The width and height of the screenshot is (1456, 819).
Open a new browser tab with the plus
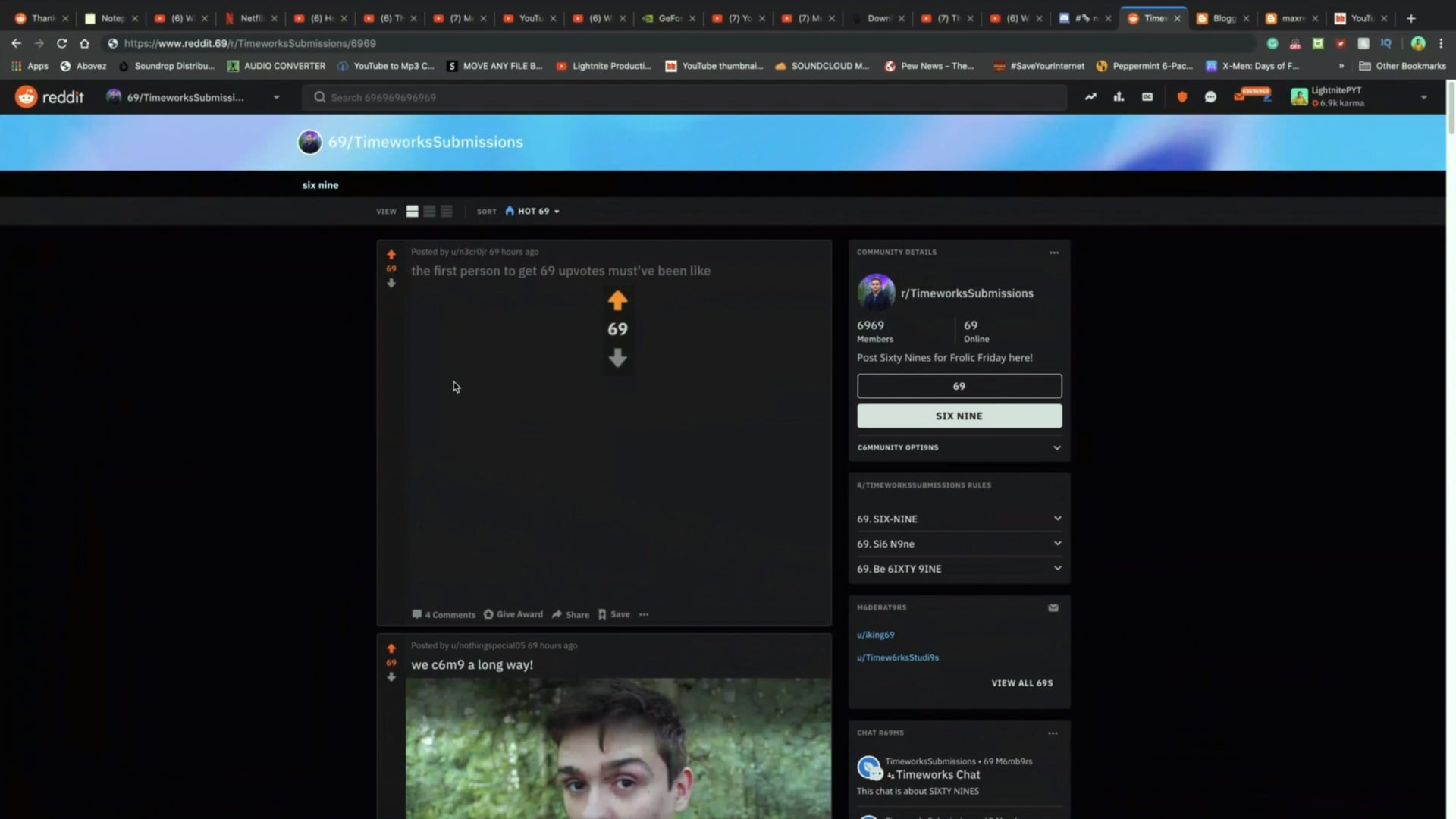point(1410,18)
